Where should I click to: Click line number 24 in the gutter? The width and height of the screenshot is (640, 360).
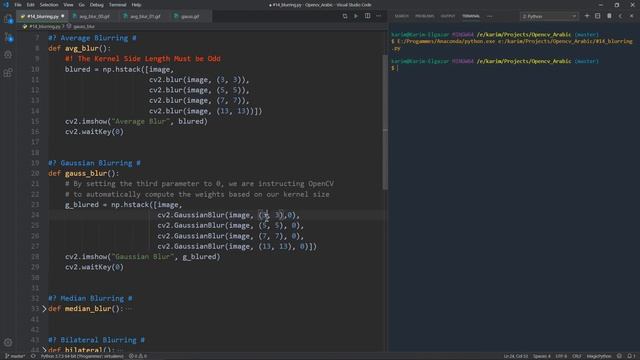(x=35, y=215)
